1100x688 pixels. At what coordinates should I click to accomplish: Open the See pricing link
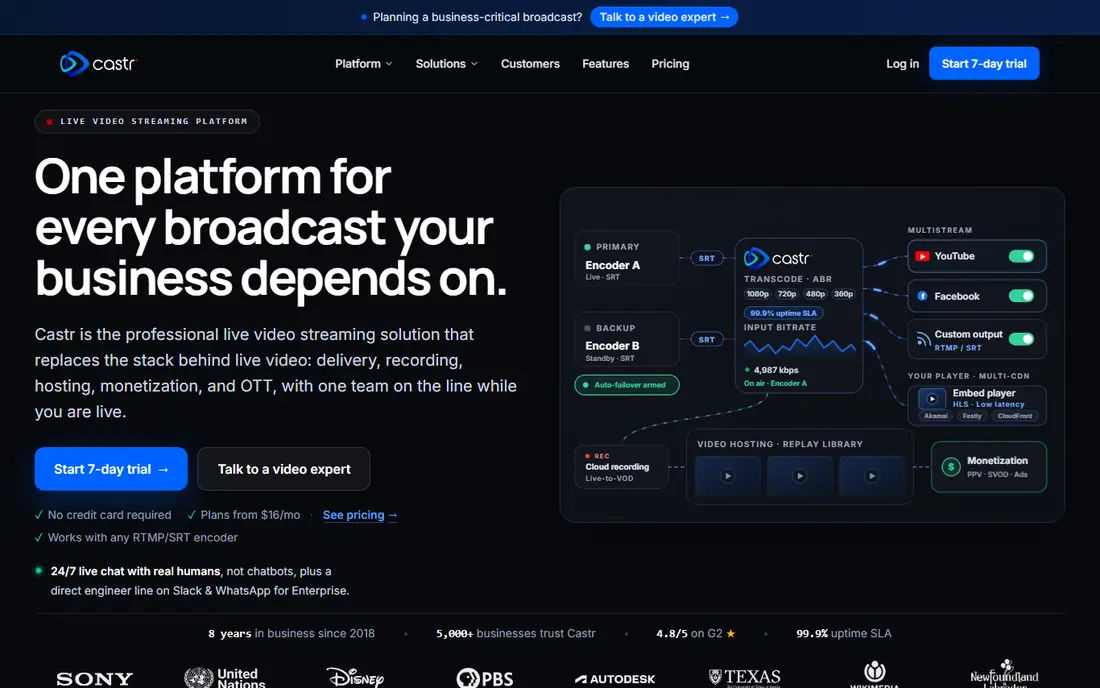360,515
